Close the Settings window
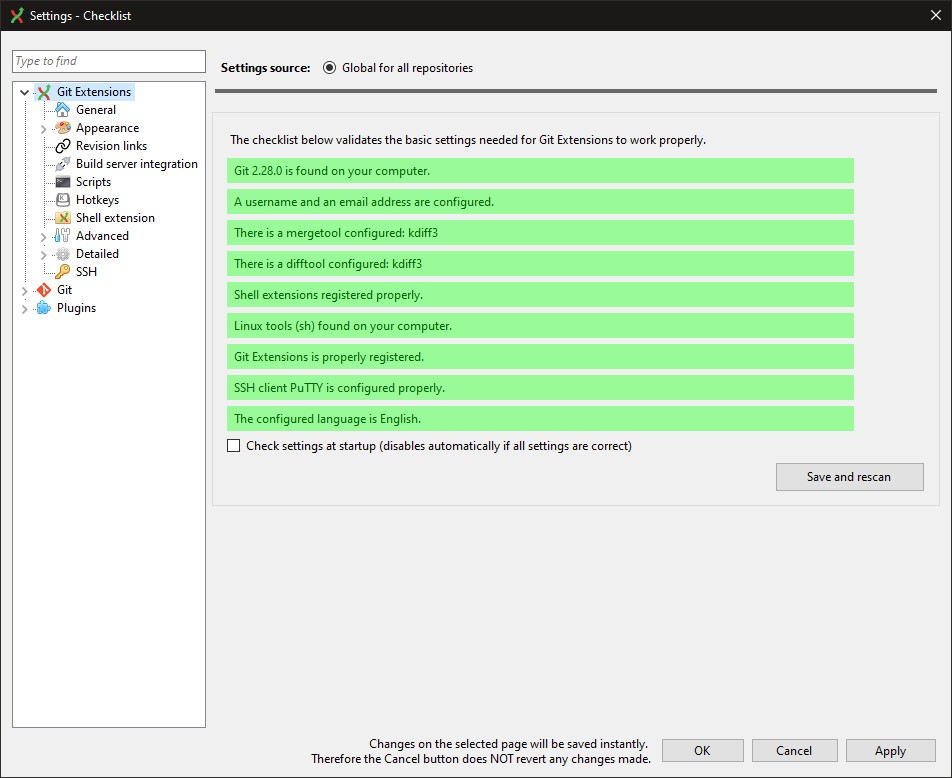952x778 pixels. coord(936,15)
